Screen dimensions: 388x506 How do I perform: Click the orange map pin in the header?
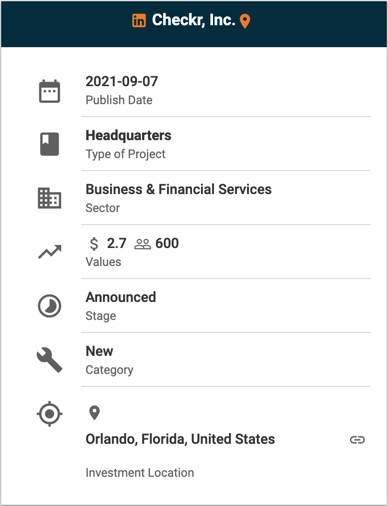tap(245, 21)
